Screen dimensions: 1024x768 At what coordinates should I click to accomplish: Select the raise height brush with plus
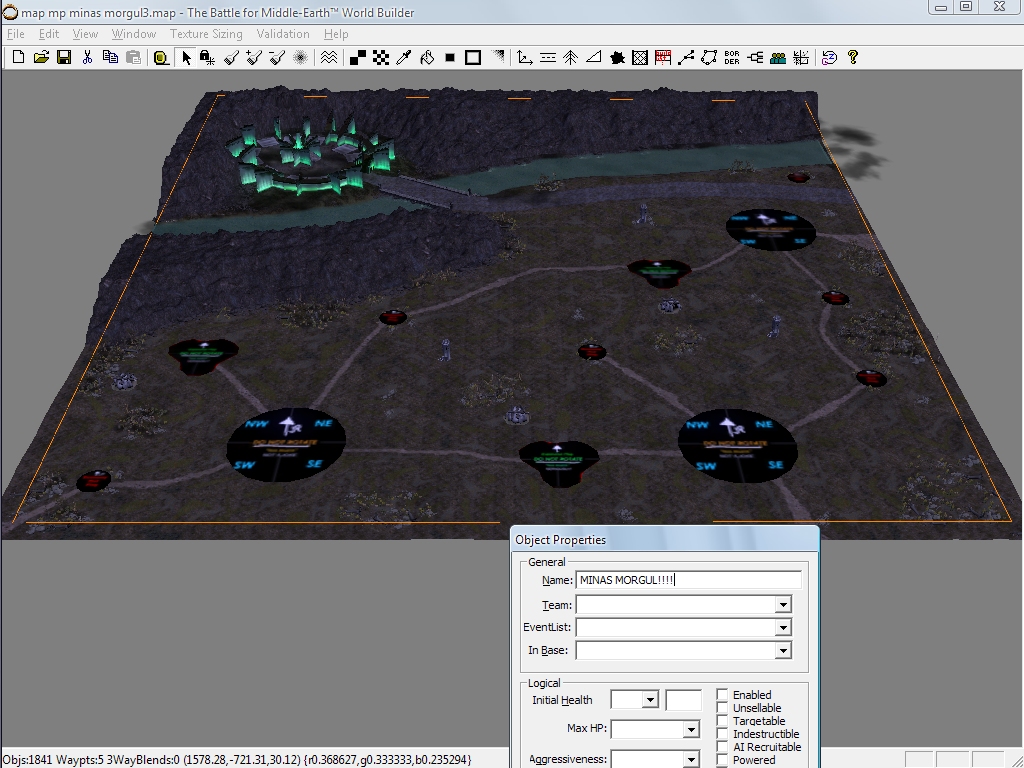tap(254, 57)
